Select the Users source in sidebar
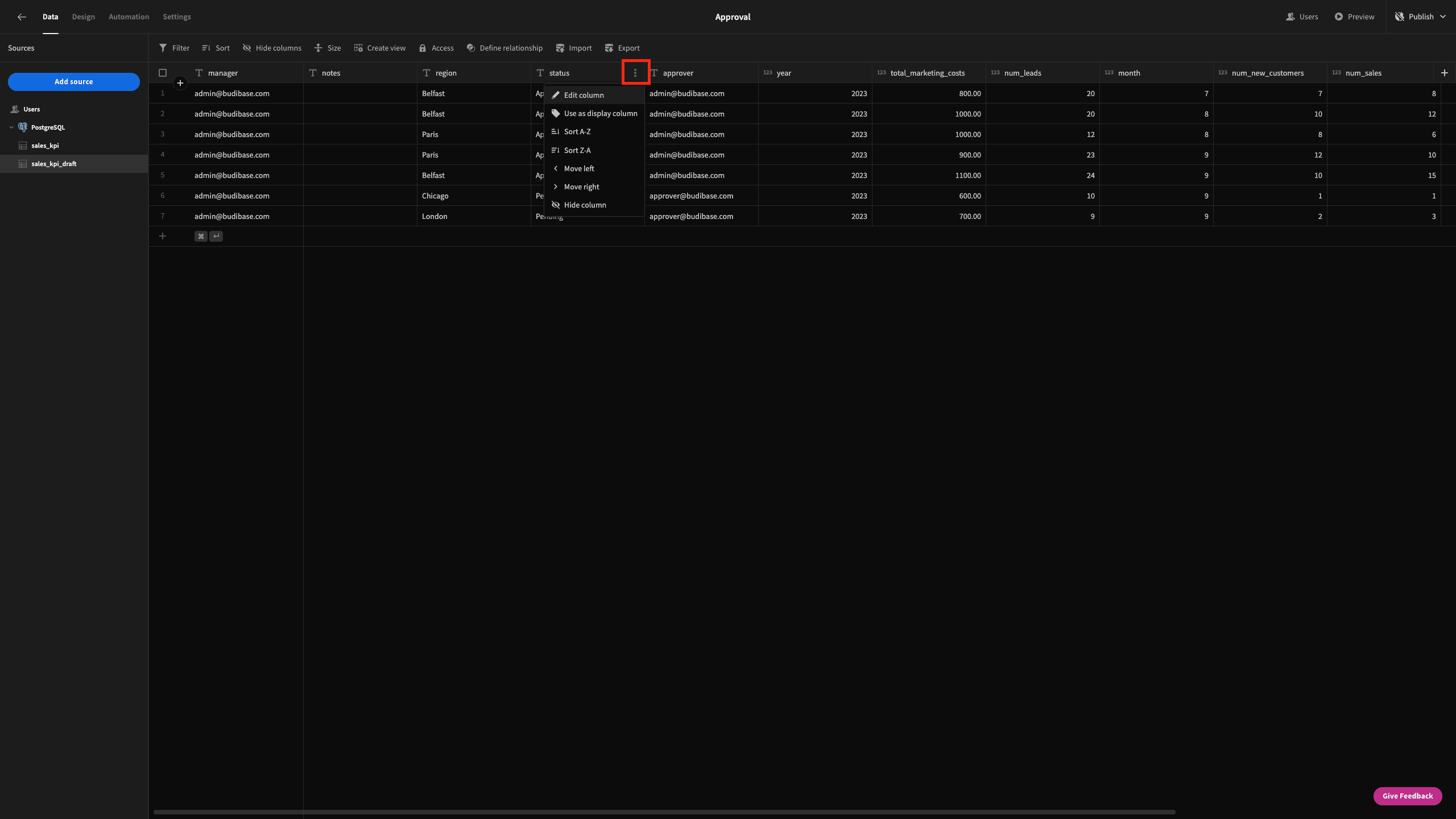This screenshot has width=1456, height=819. 74,109
